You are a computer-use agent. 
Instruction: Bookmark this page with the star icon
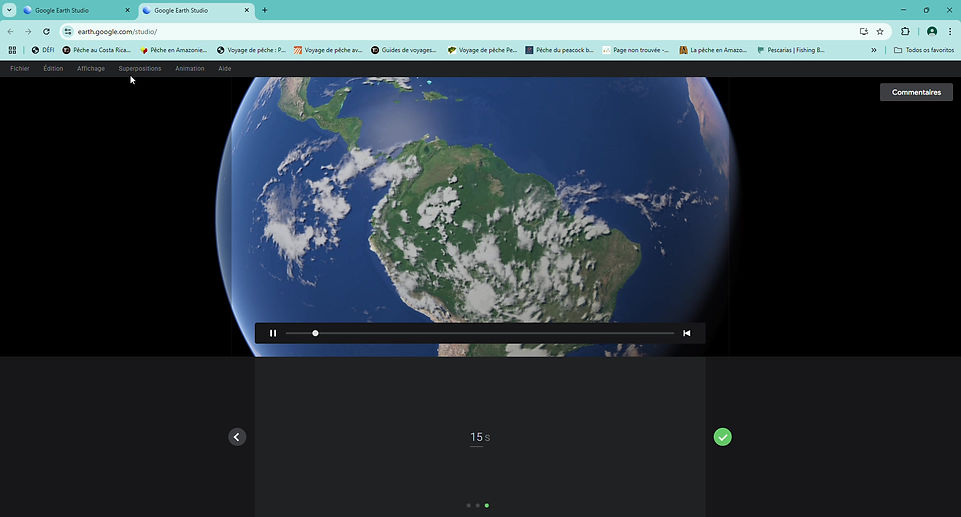click(x=880, y=31)
